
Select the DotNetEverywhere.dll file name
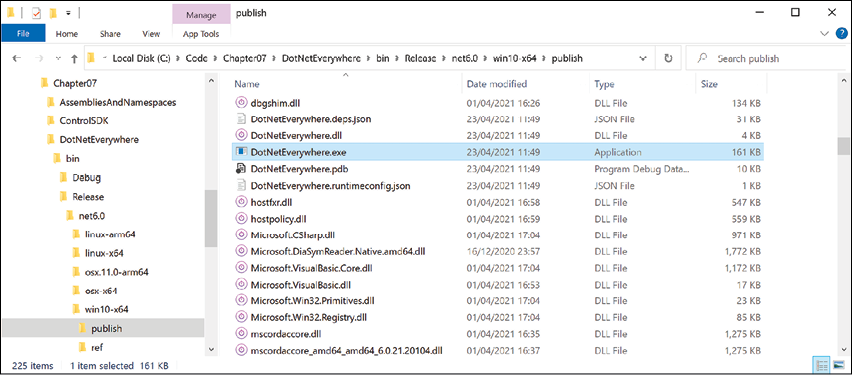click(x=296, y=135)
